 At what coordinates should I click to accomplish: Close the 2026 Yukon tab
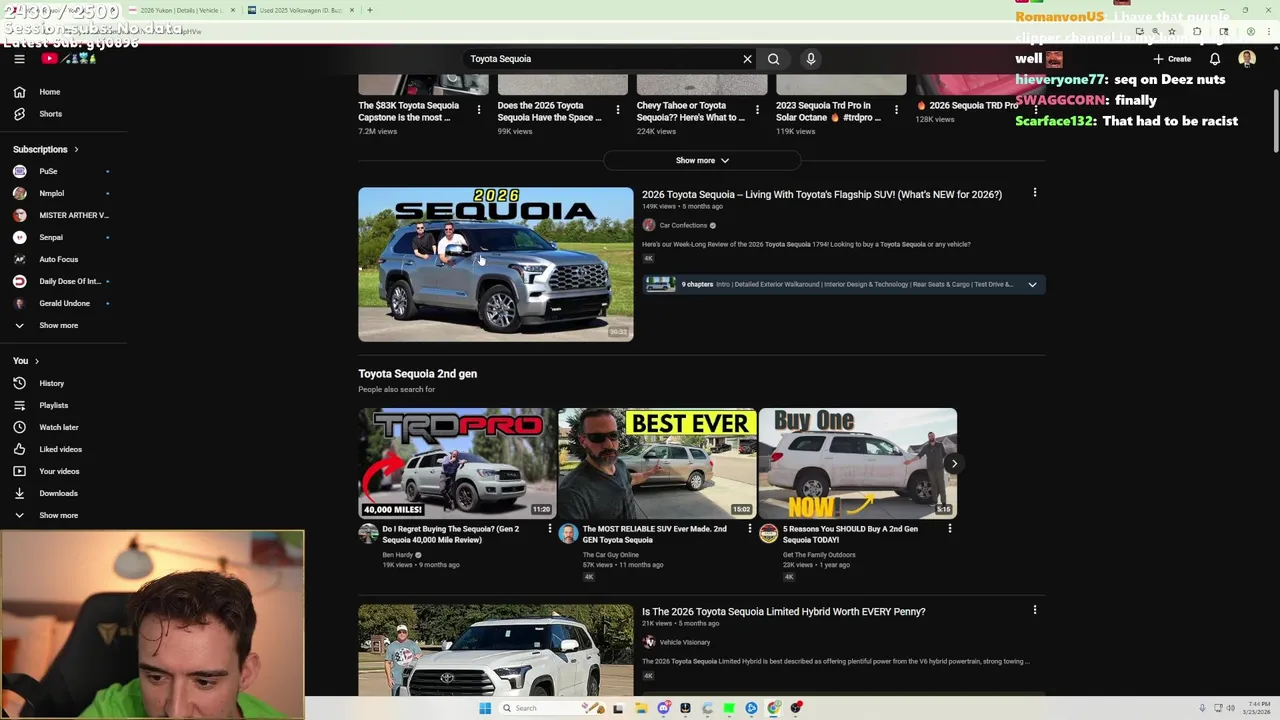click(x=233, y=10)
